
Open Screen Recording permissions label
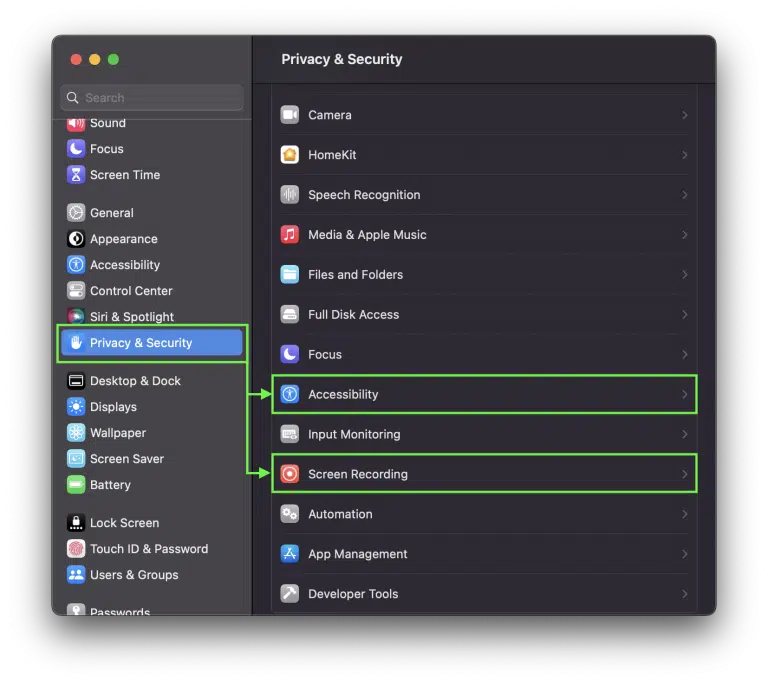[x=358, y=474]
